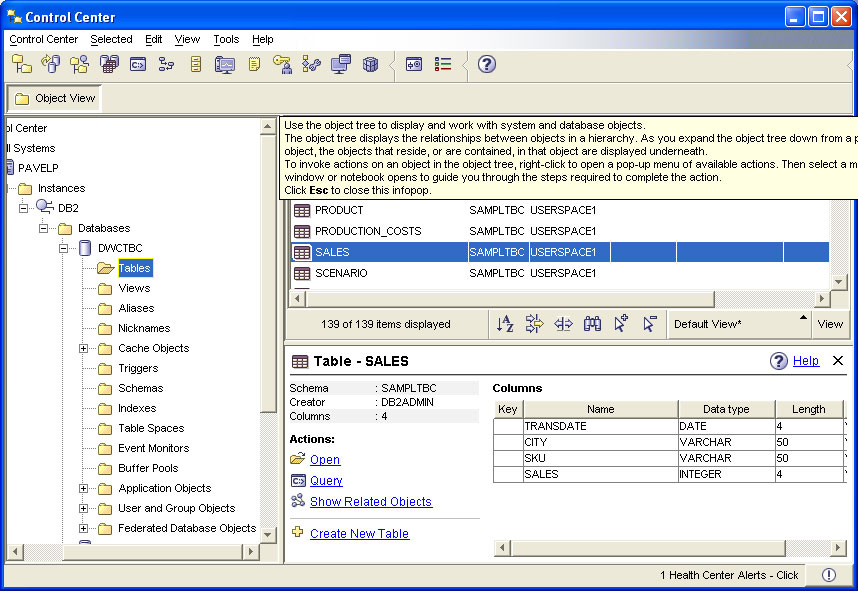The image size is (858, 591).
Task: Open Control Center via folder-tree toolbar icon
Action: point(22,65)
